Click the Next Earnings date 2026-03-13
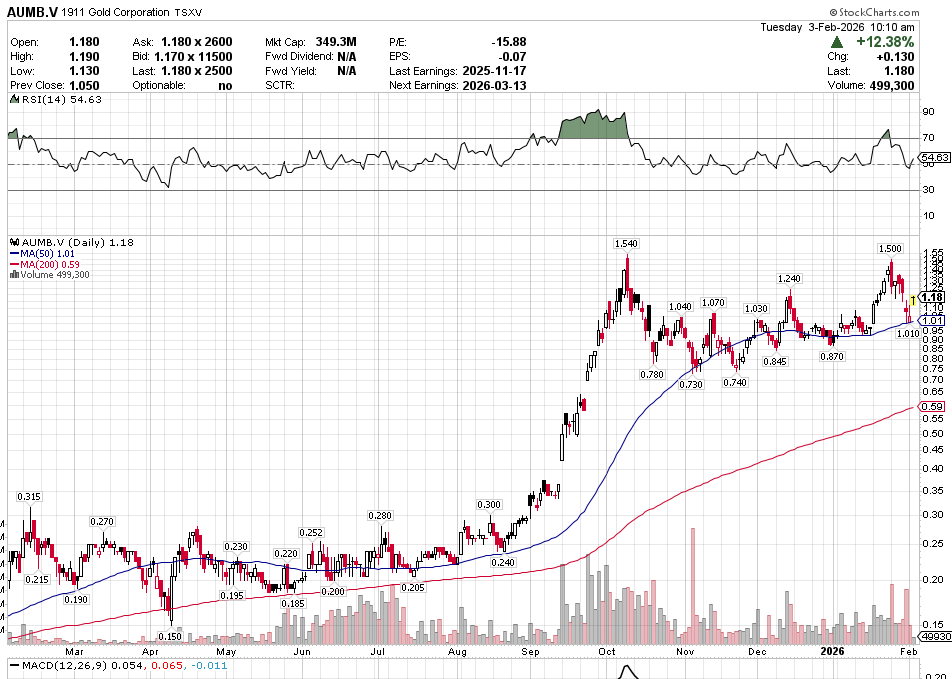This screenshot has width=952, height=679. click(494, 86)
